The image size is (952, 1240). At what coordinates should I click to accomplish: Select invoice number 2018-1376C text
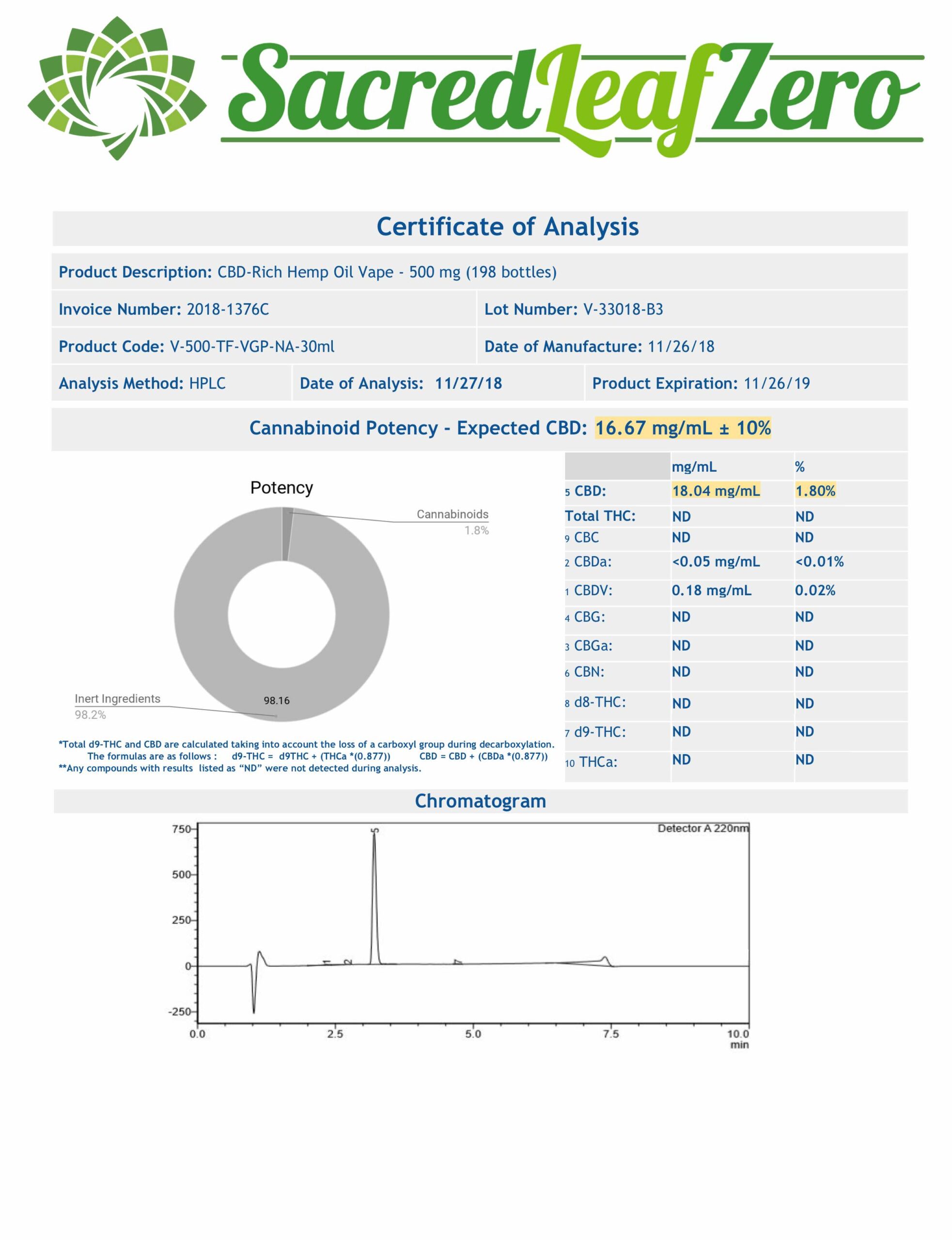click(228, 310)
